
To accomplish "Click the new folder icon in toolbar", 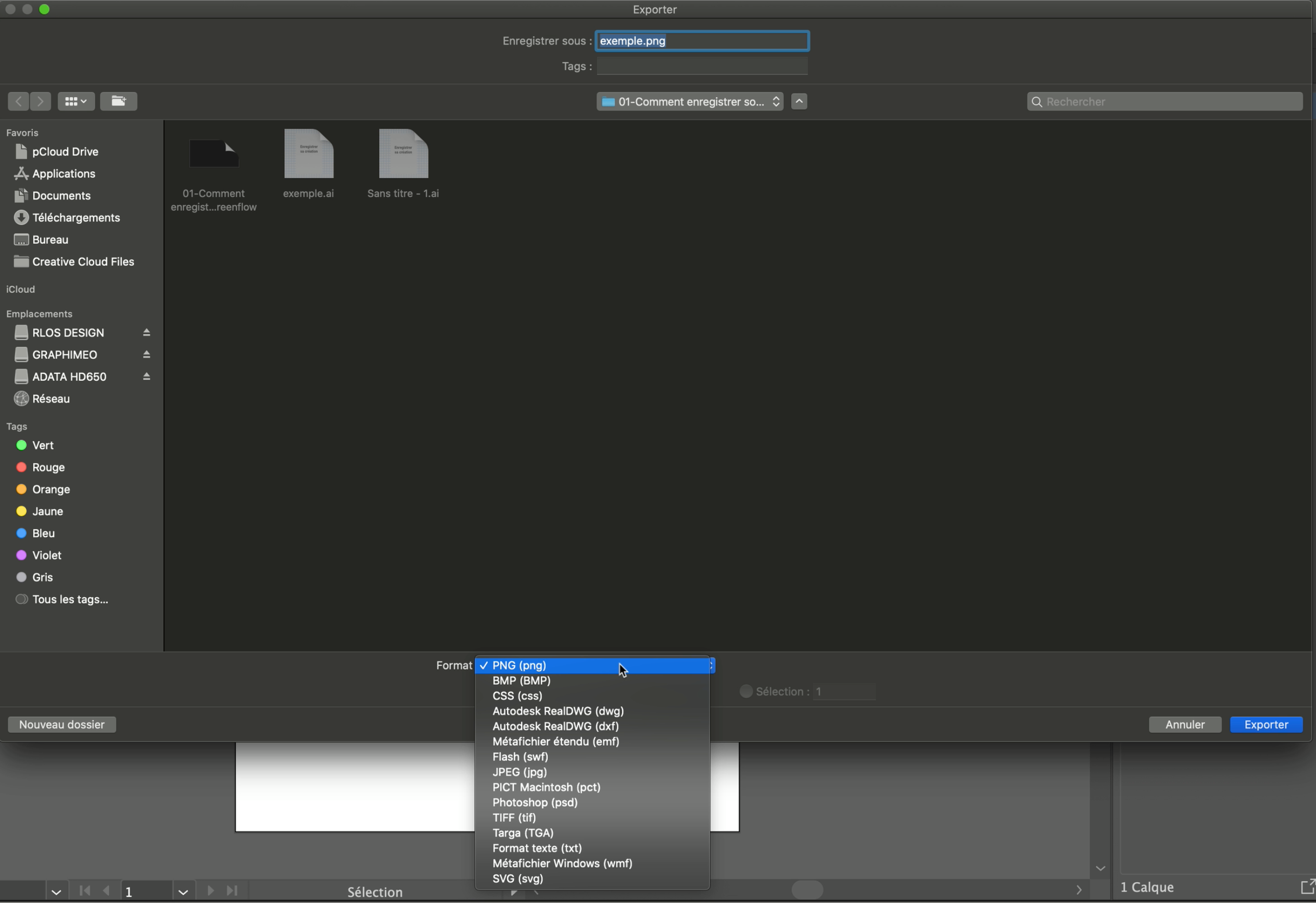I will click(118, 102).
